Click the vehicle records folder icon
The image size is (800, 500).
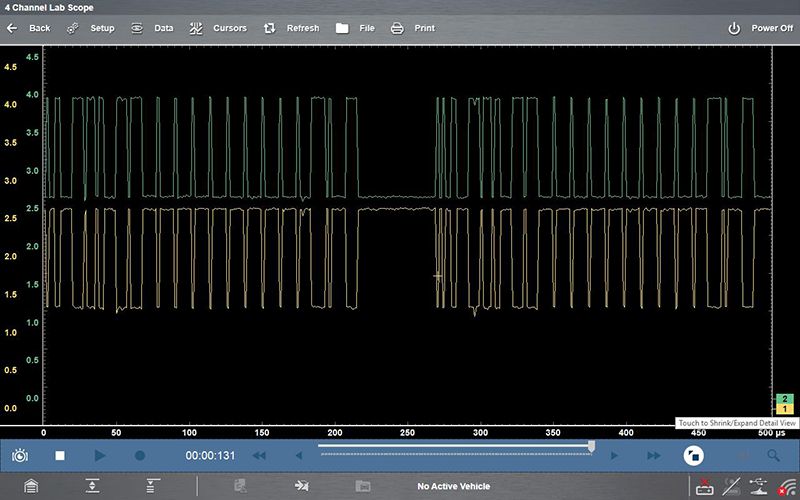(363, 486)
